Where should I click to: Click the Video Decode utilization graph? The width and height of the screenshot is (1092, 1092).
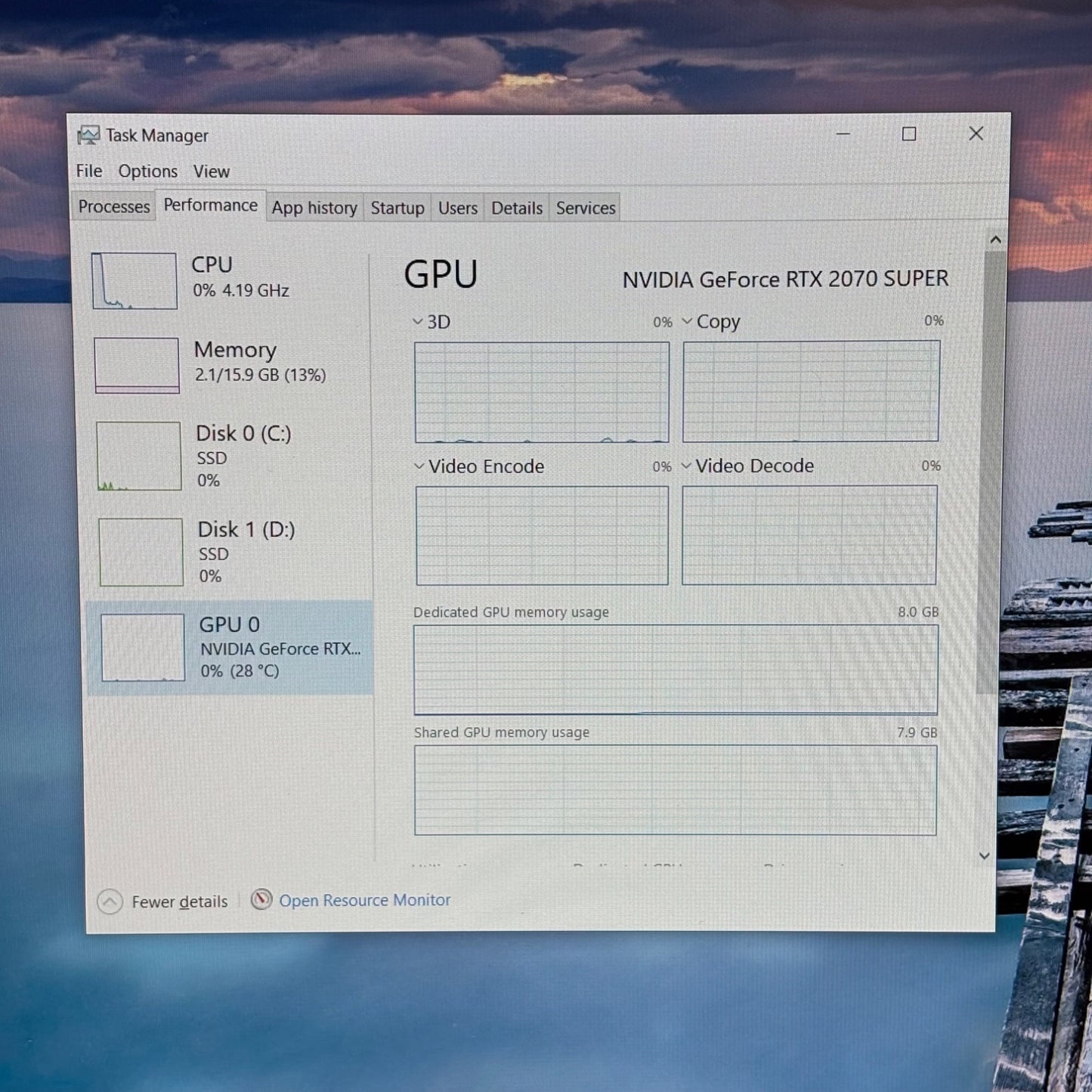(x=809, y=534)
